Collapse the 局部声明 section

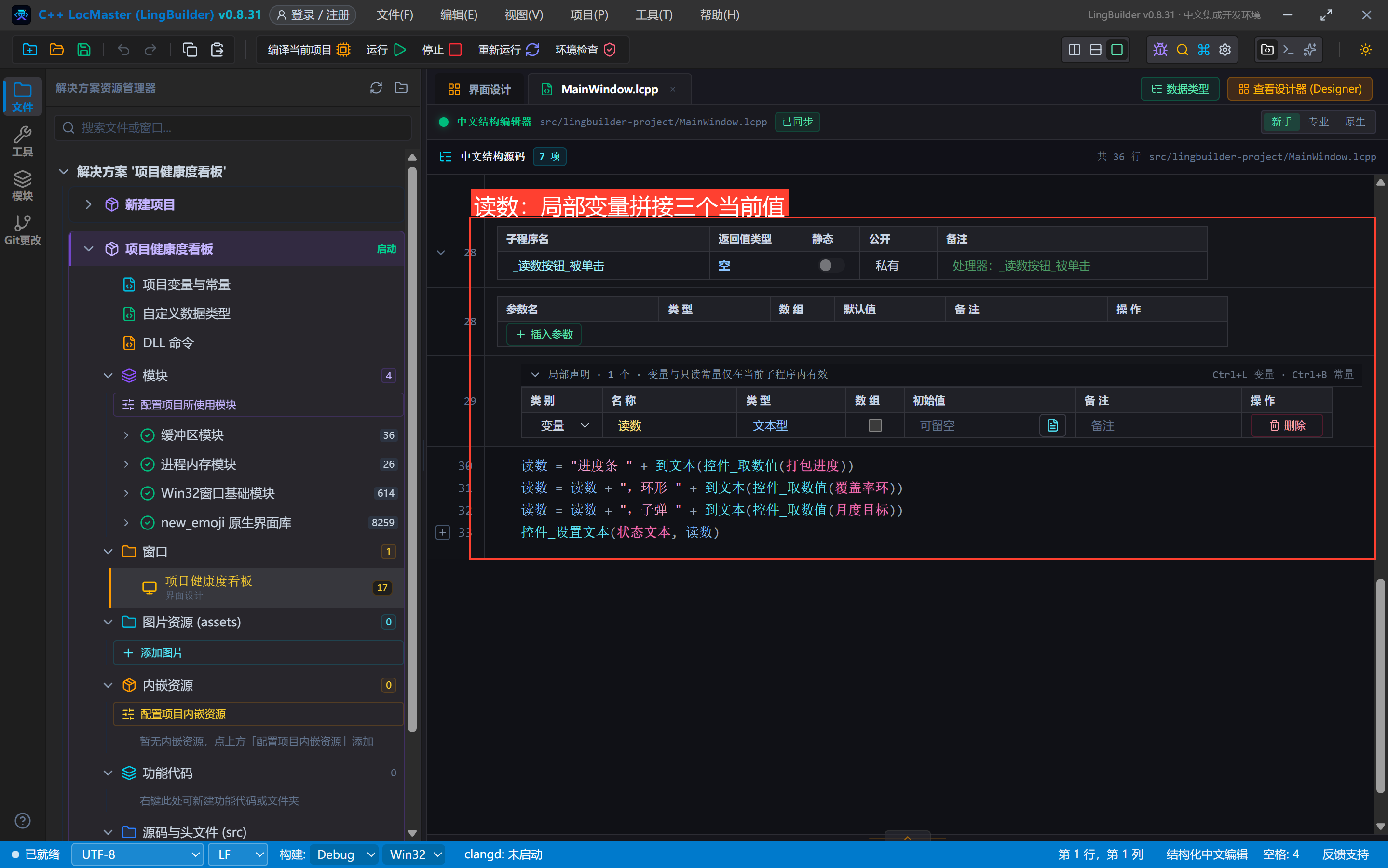pyautogui.click(x=535, y=374)
